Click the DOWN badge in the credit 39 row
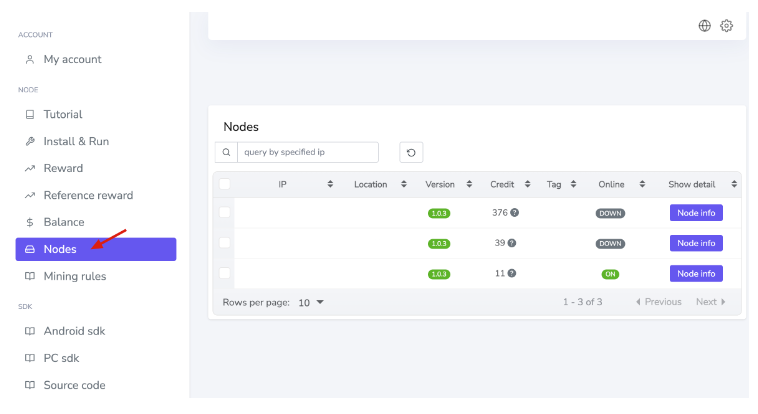 pyautogui.click(x=610, y=244)
